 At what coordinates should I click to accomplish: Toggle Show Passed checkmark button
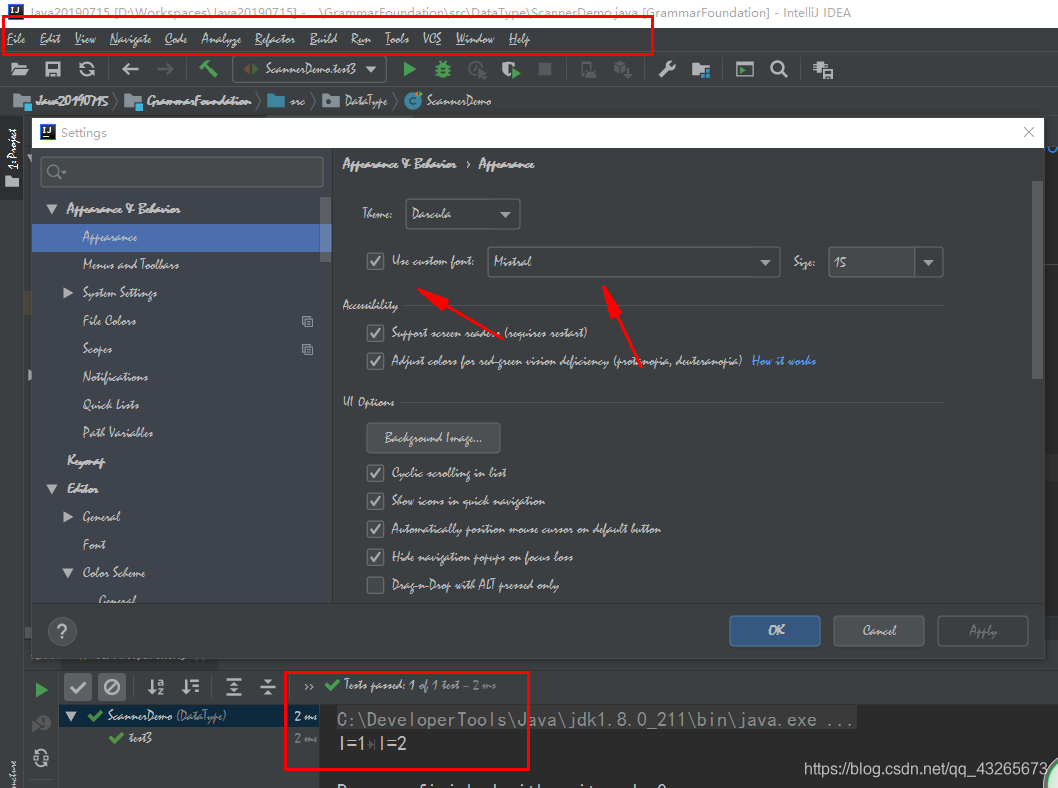tap(78, 687)
